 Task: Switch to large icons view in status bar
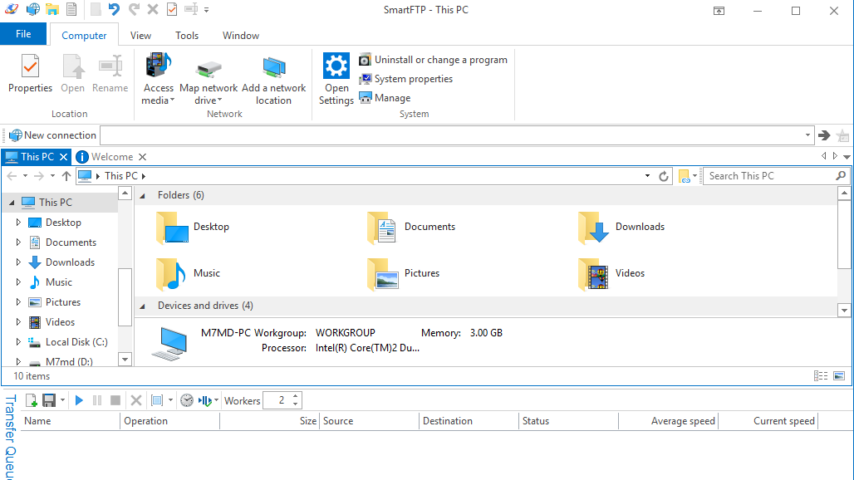point(839,376)
